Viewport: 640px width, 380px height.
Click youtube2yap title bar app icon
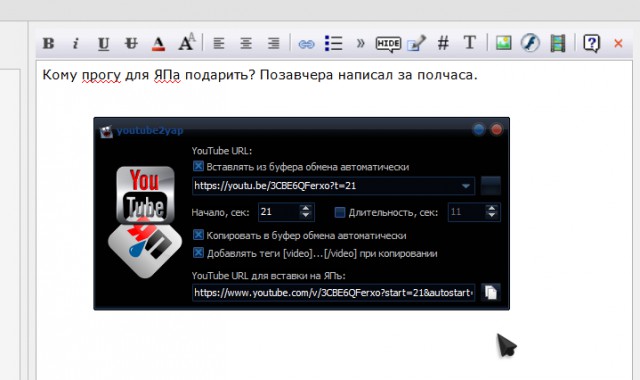(106, 131)
